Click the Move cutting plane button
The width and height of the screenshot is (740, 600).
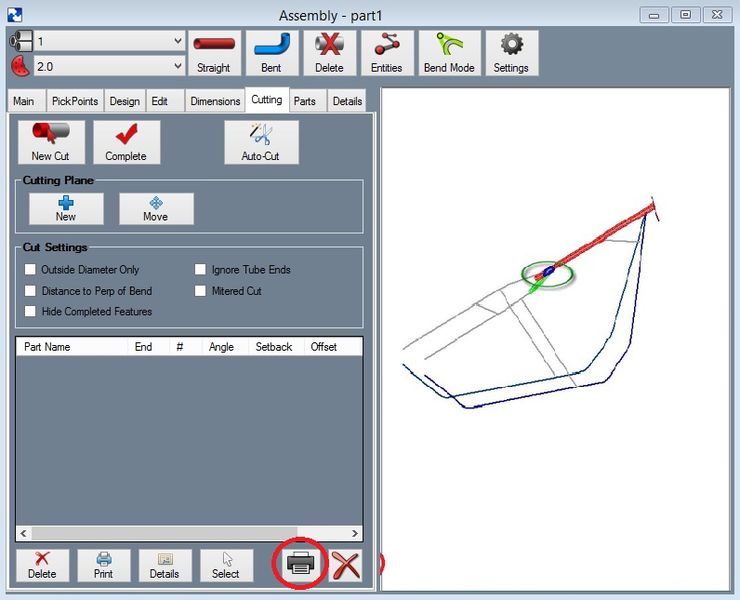tap(156, 208)
